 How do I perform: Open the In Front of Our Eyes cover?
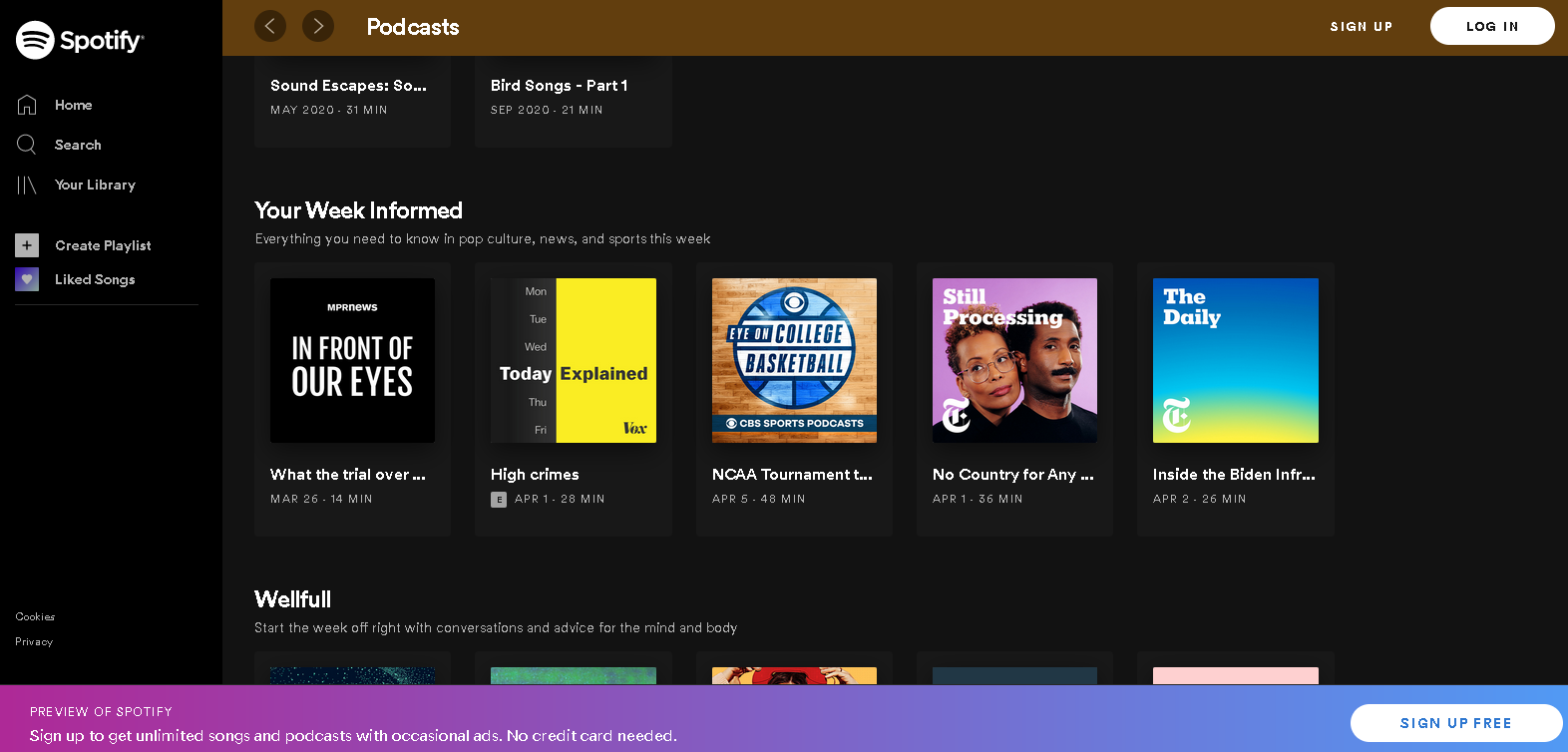click(352, 360)
